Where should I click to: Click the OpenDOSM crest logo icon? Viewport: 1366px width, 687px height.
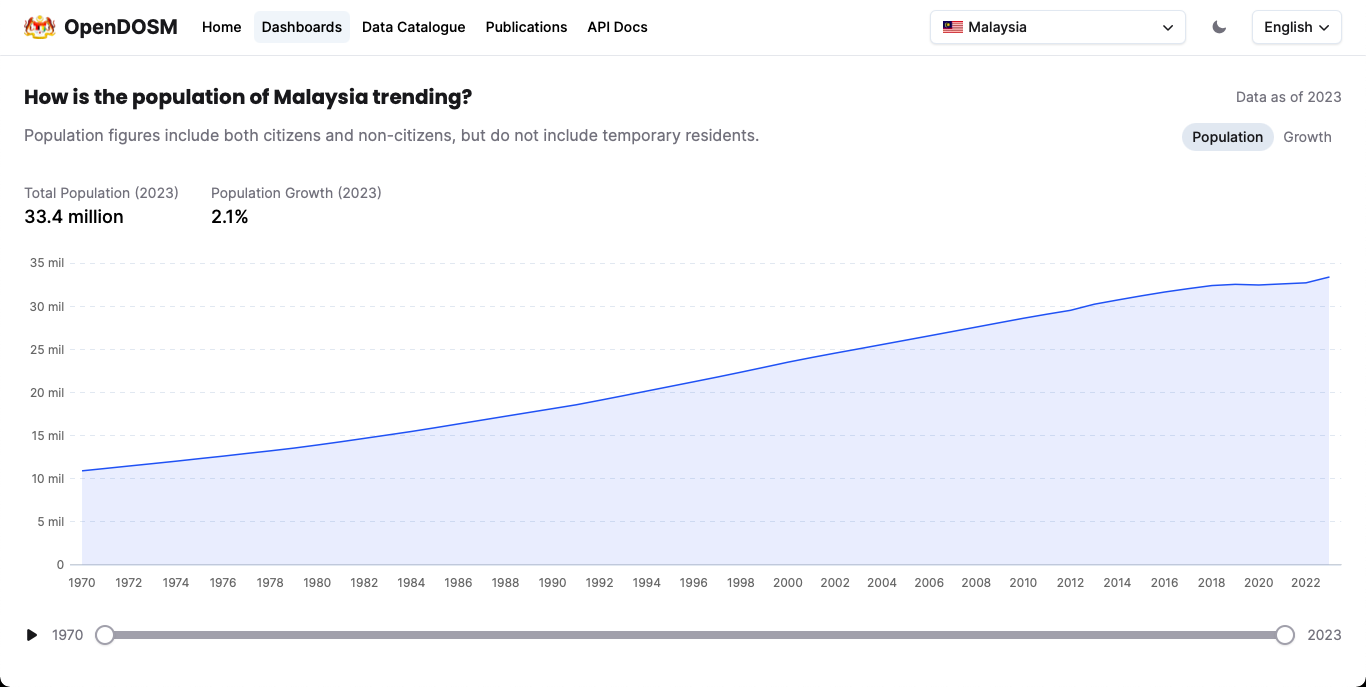[x=39, y=27]
